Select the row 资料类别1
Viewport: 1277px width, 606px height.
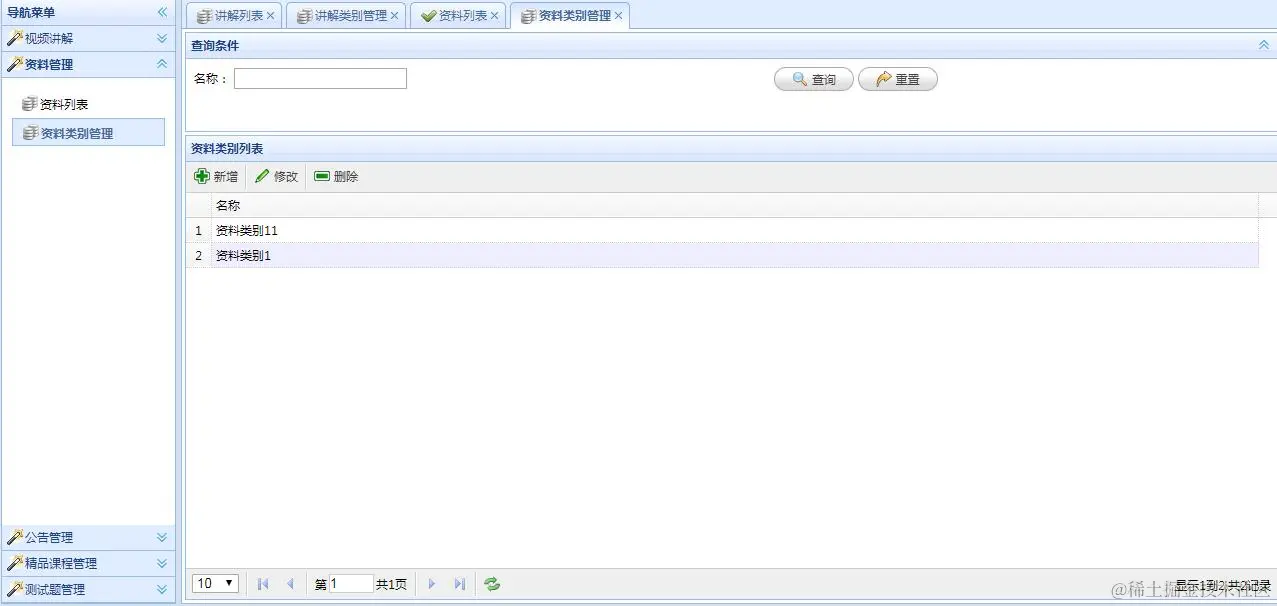click(722, 256)
